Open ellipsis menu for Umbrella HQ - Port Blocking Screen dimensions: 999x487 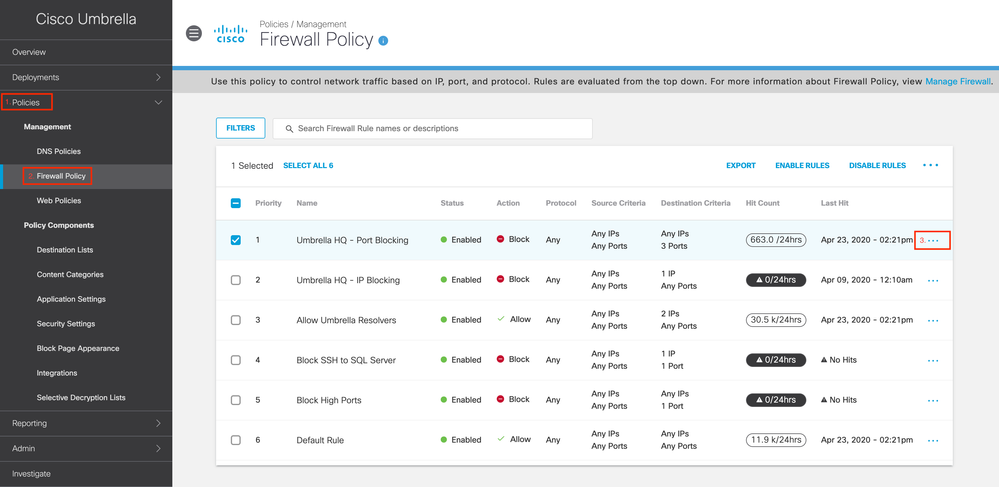point(933,240)
